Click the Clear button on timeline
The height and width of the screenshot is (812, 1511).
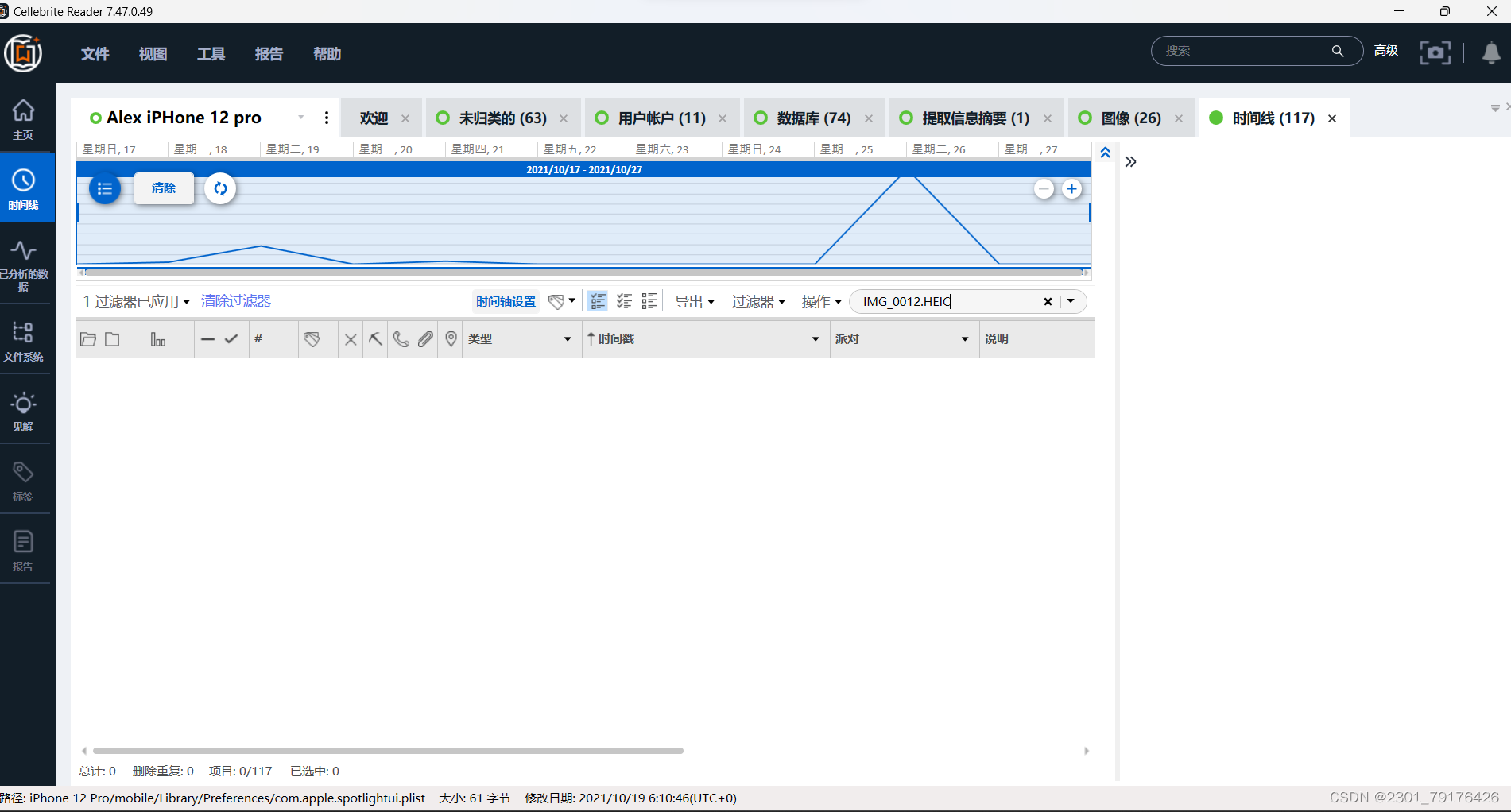tap(164, 188)
